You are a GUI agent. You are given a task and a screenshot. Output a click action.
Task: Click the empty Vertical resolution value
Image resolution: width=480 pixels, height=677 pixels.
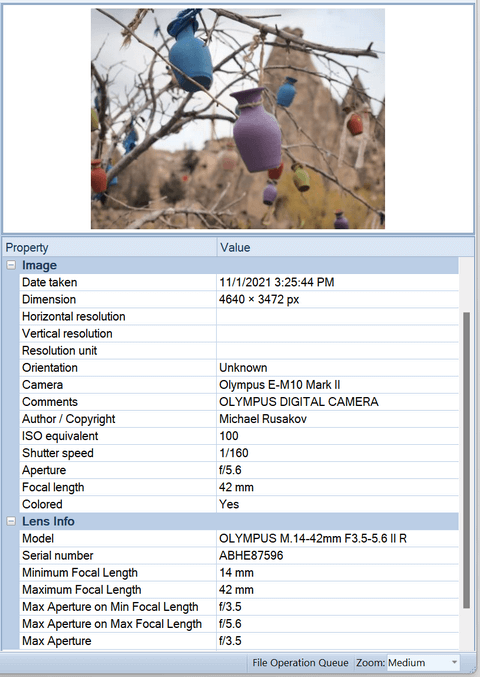338,333
